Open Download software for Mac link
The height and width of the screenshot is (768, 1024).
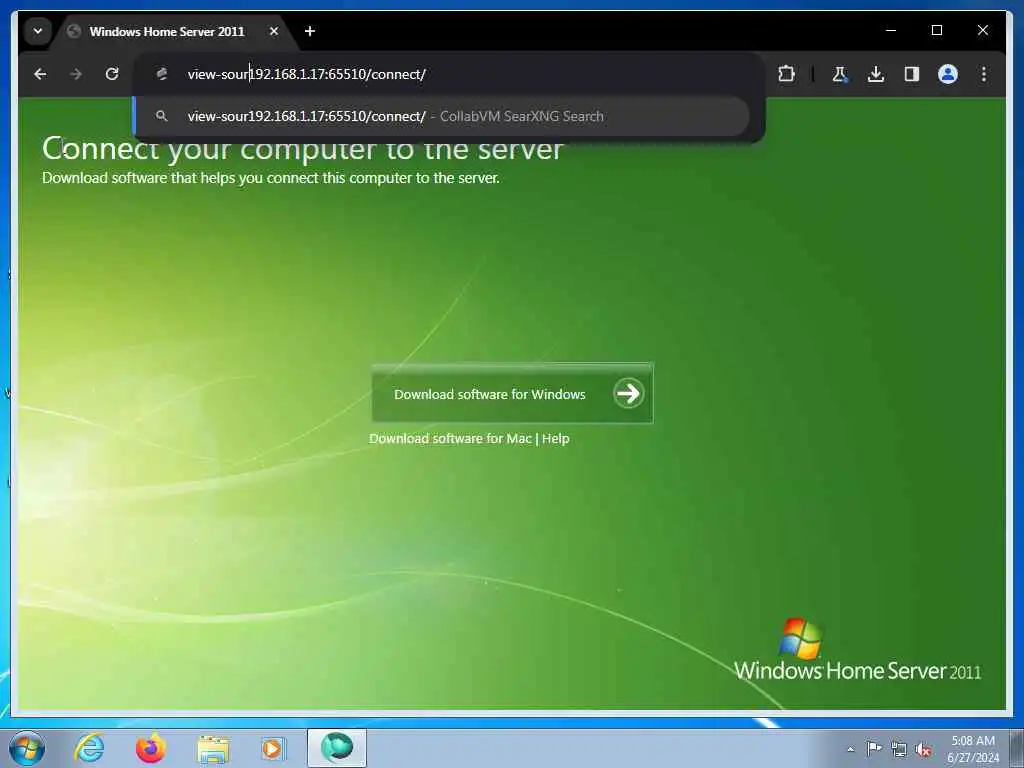tap(450, 438)
